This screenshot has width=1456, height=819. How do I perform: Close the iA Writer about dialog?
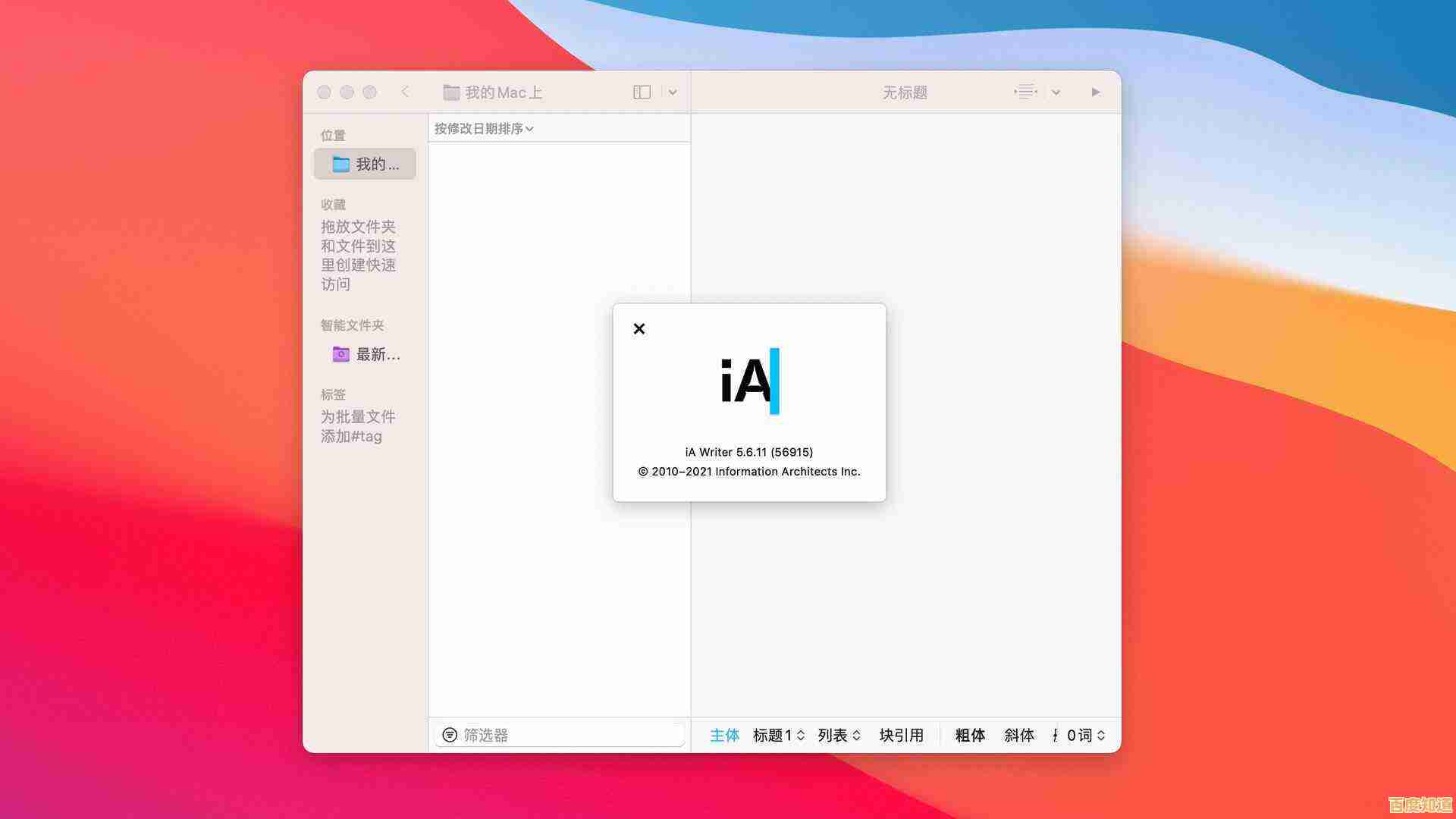639,328
